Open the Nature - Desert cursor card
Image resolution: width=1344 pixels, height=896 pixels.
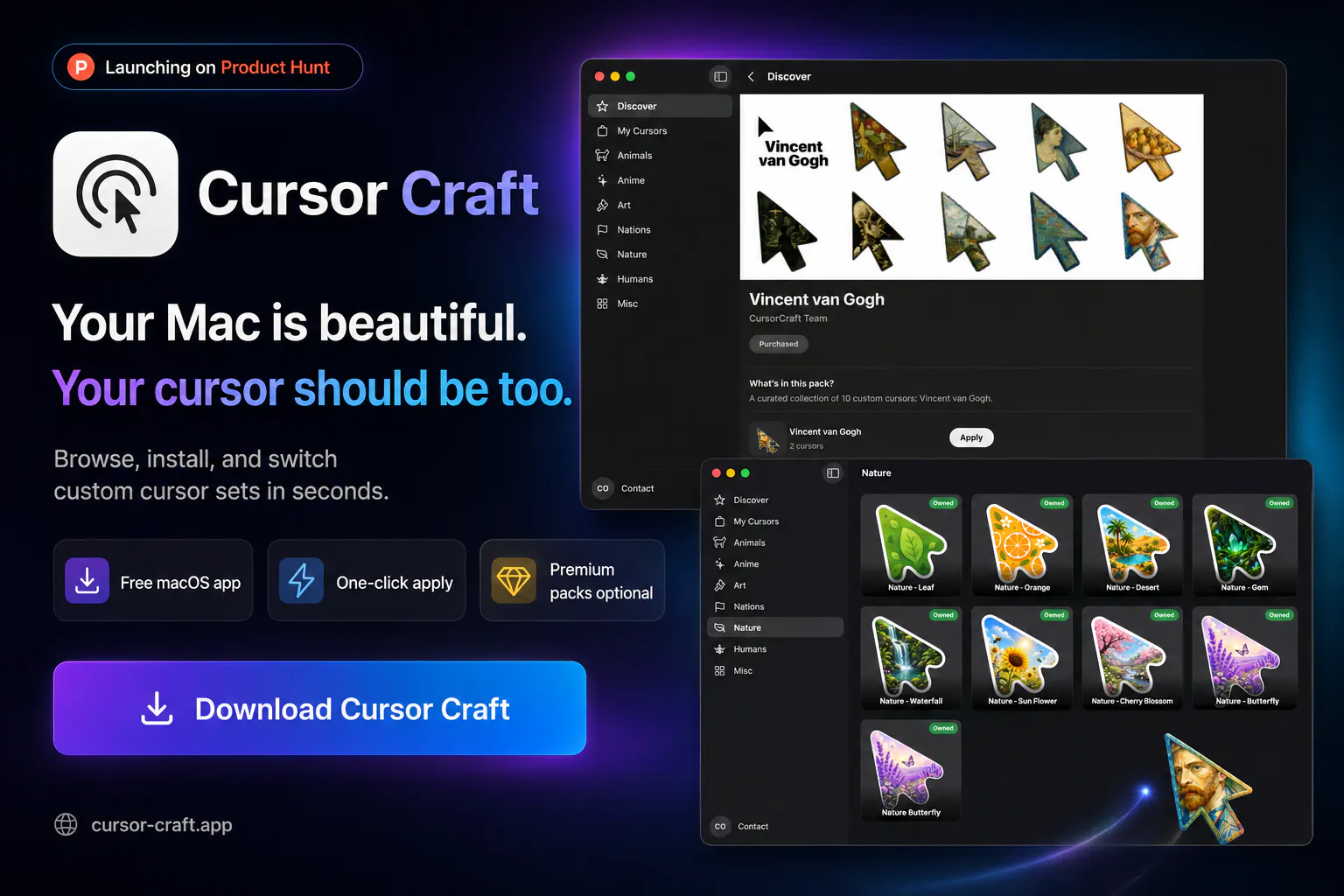(x=1132, y=545)
